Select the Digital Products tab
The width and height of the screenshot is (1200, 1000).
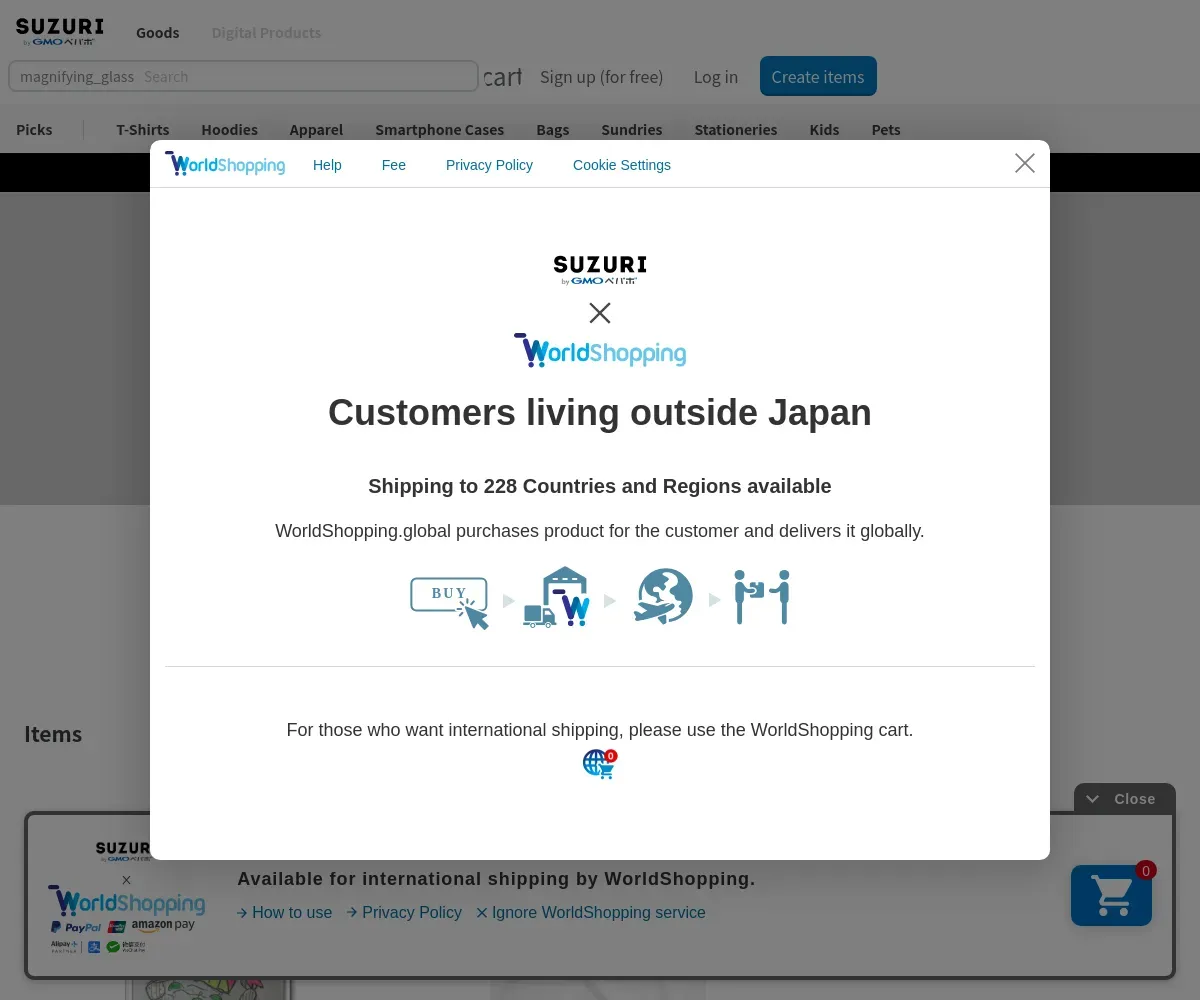(266, 33)
